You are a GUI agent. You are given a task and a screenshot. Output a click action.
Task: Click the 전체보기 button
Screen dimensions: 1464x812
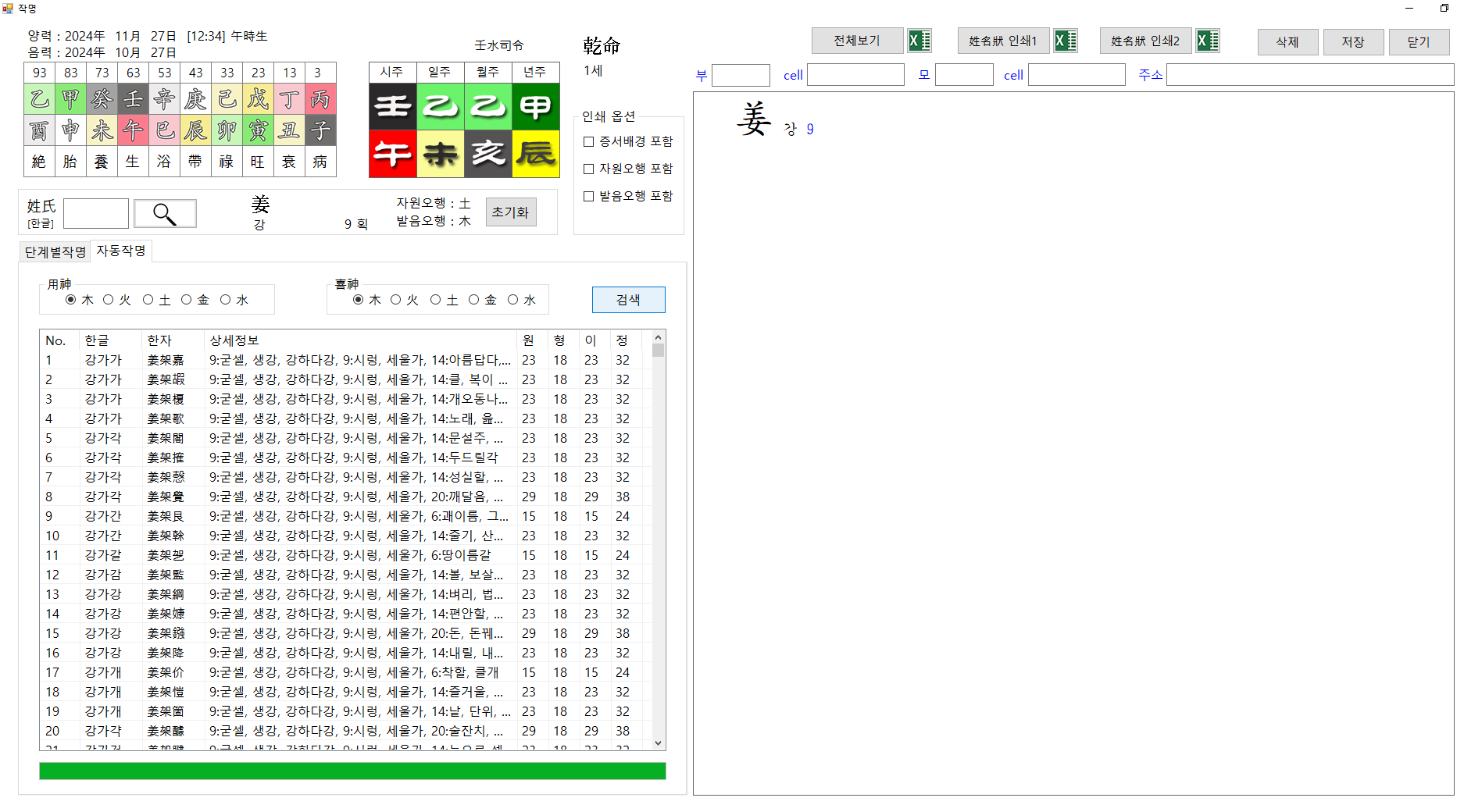(857, 41)
